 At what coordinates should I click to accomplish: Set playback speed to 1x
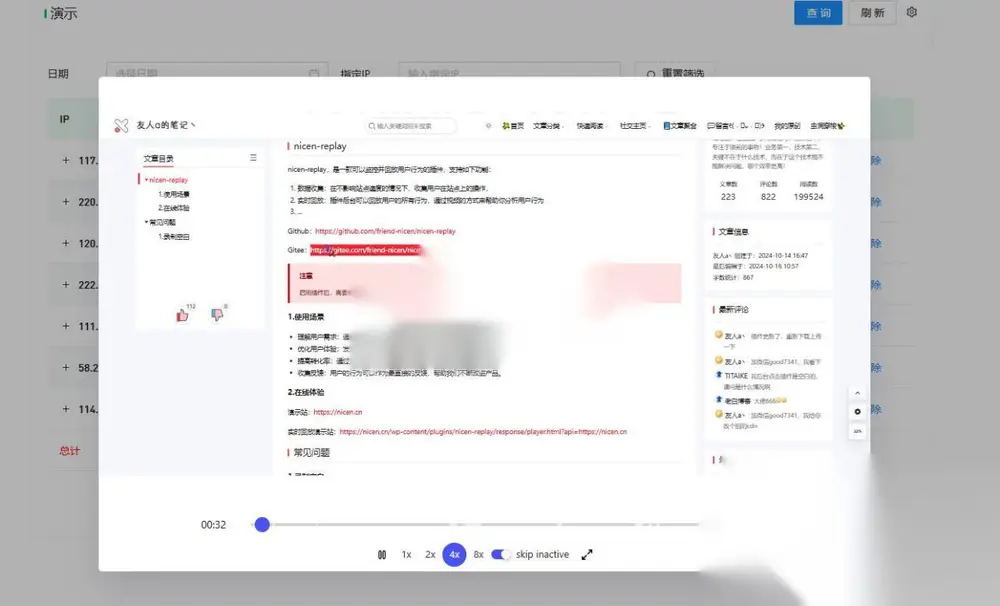(x=406, y=555)
